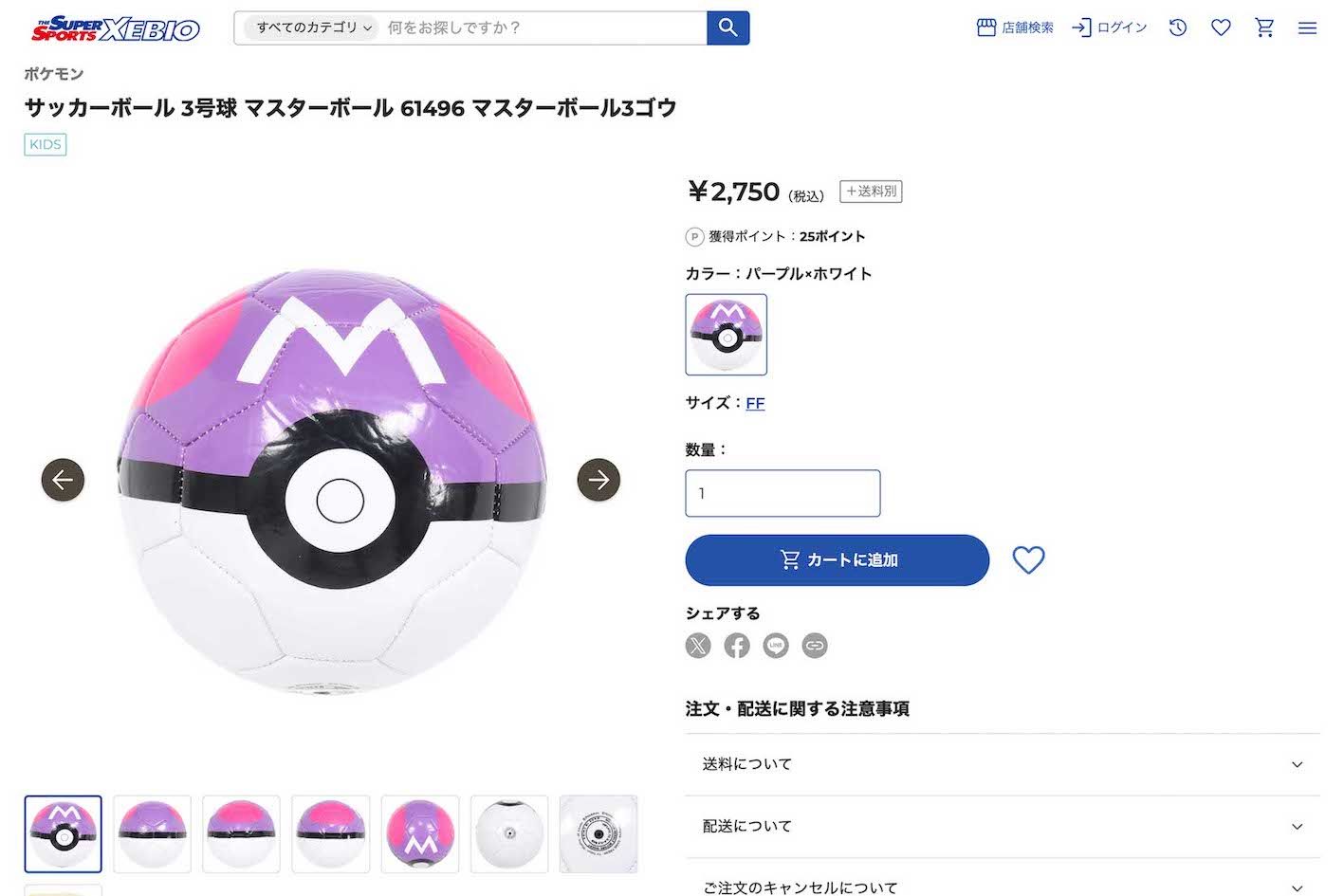Open the すべてのカテゴリ category dropdown
This screenshot has width=1344, height=896.
click(306, 28)
